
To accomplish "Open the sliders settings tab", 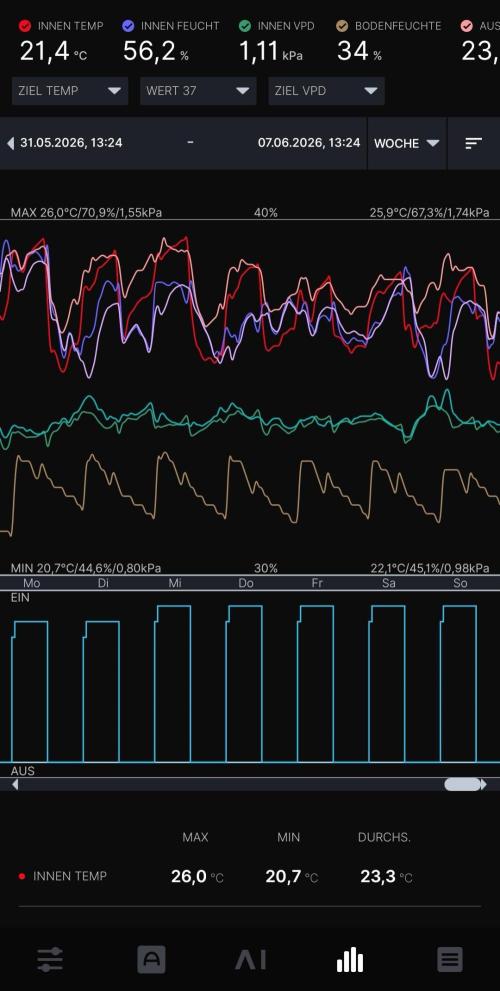I will click(x=50, y=959).
